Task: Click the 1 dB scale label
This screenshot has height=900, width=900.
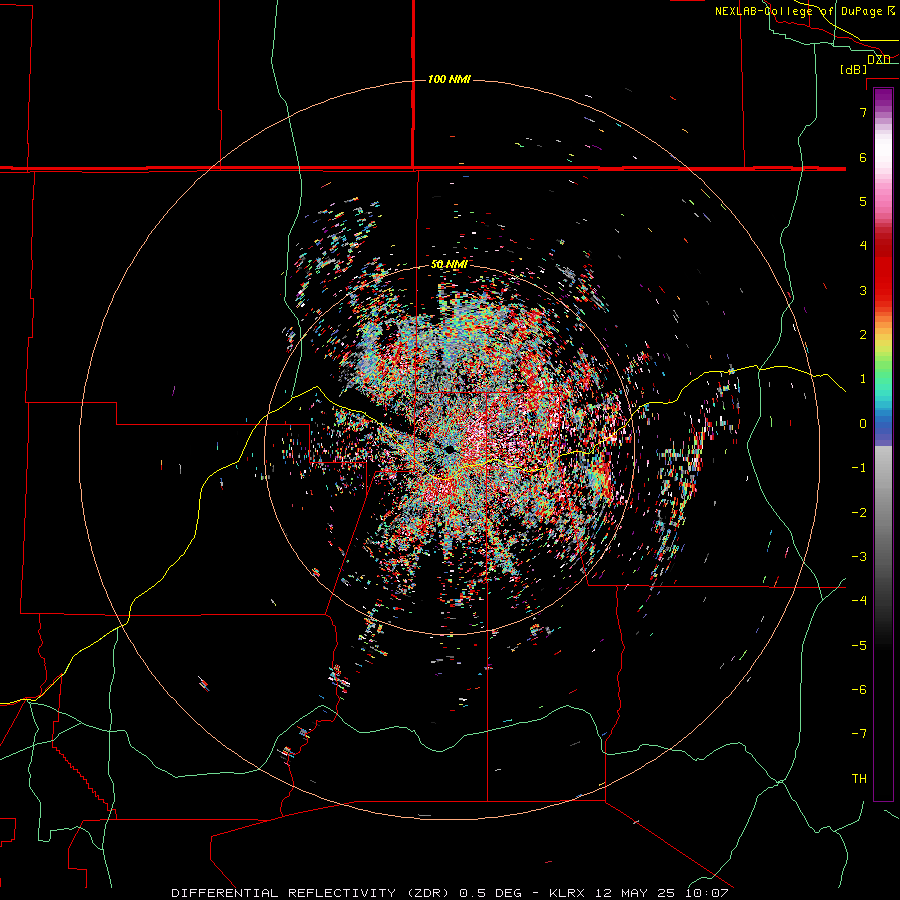Action: point(863,379)
